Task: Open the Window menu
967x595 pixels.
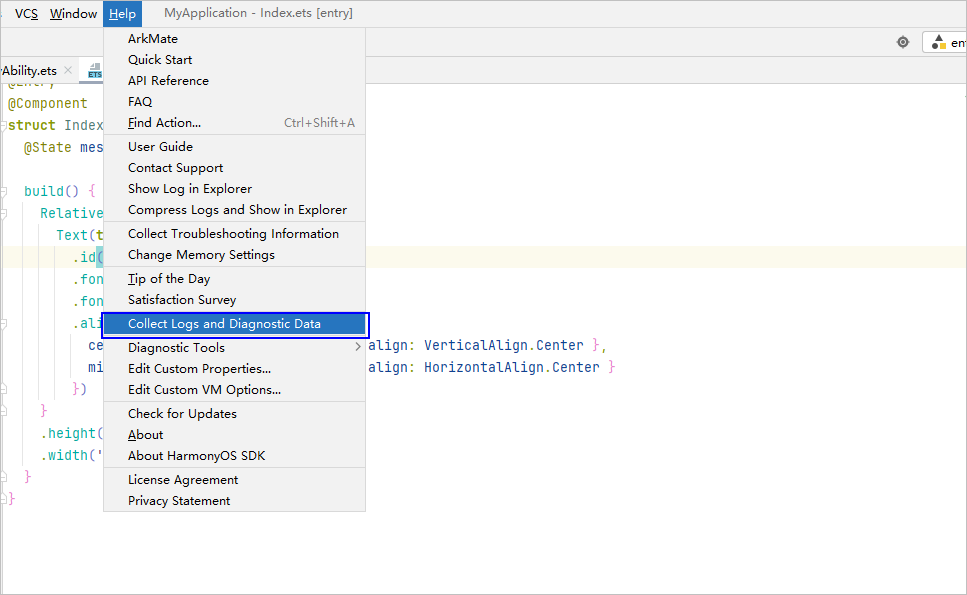Action: [73, 14]
